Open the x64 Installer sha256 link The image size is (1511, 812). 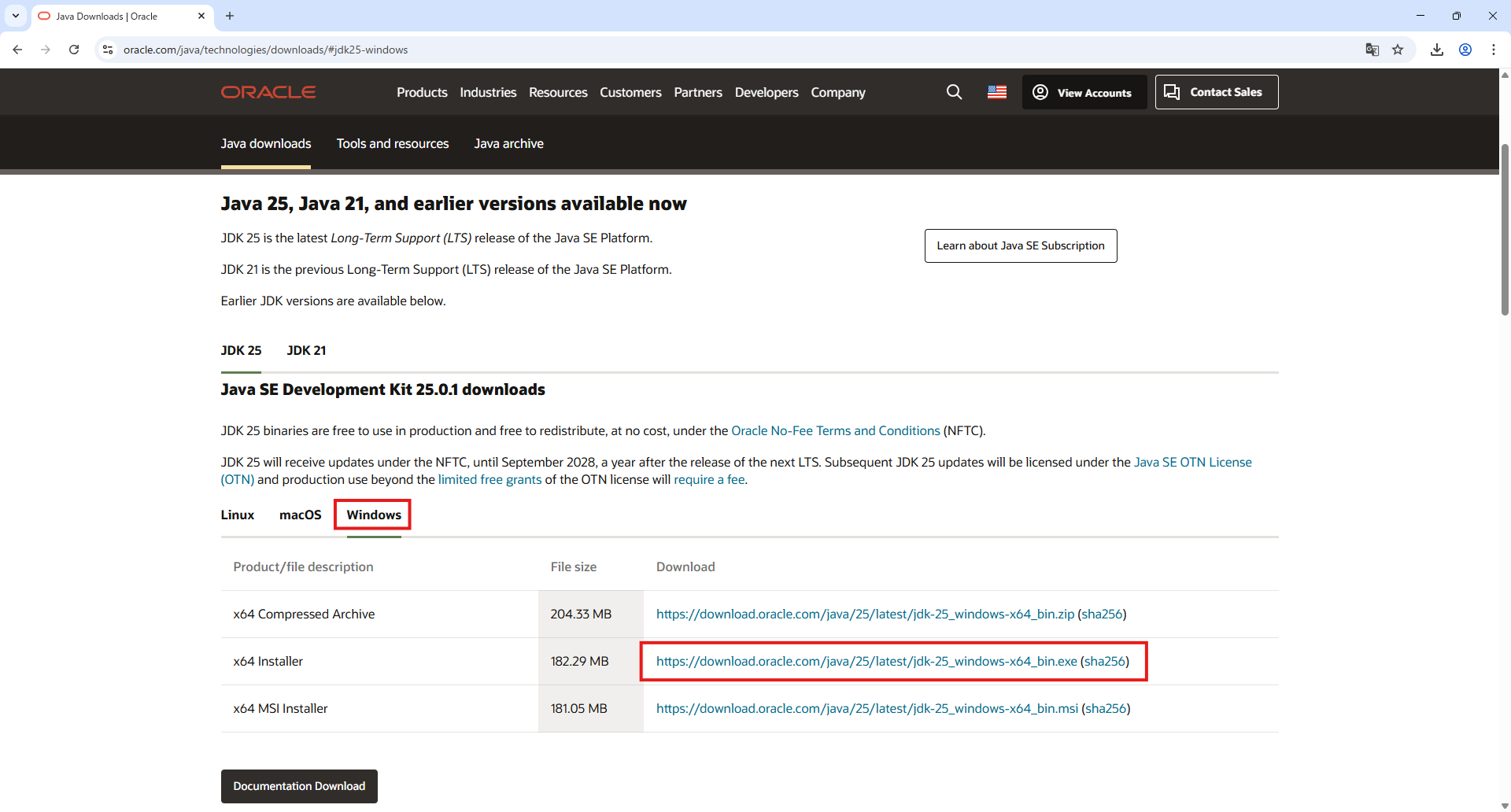1105,661
